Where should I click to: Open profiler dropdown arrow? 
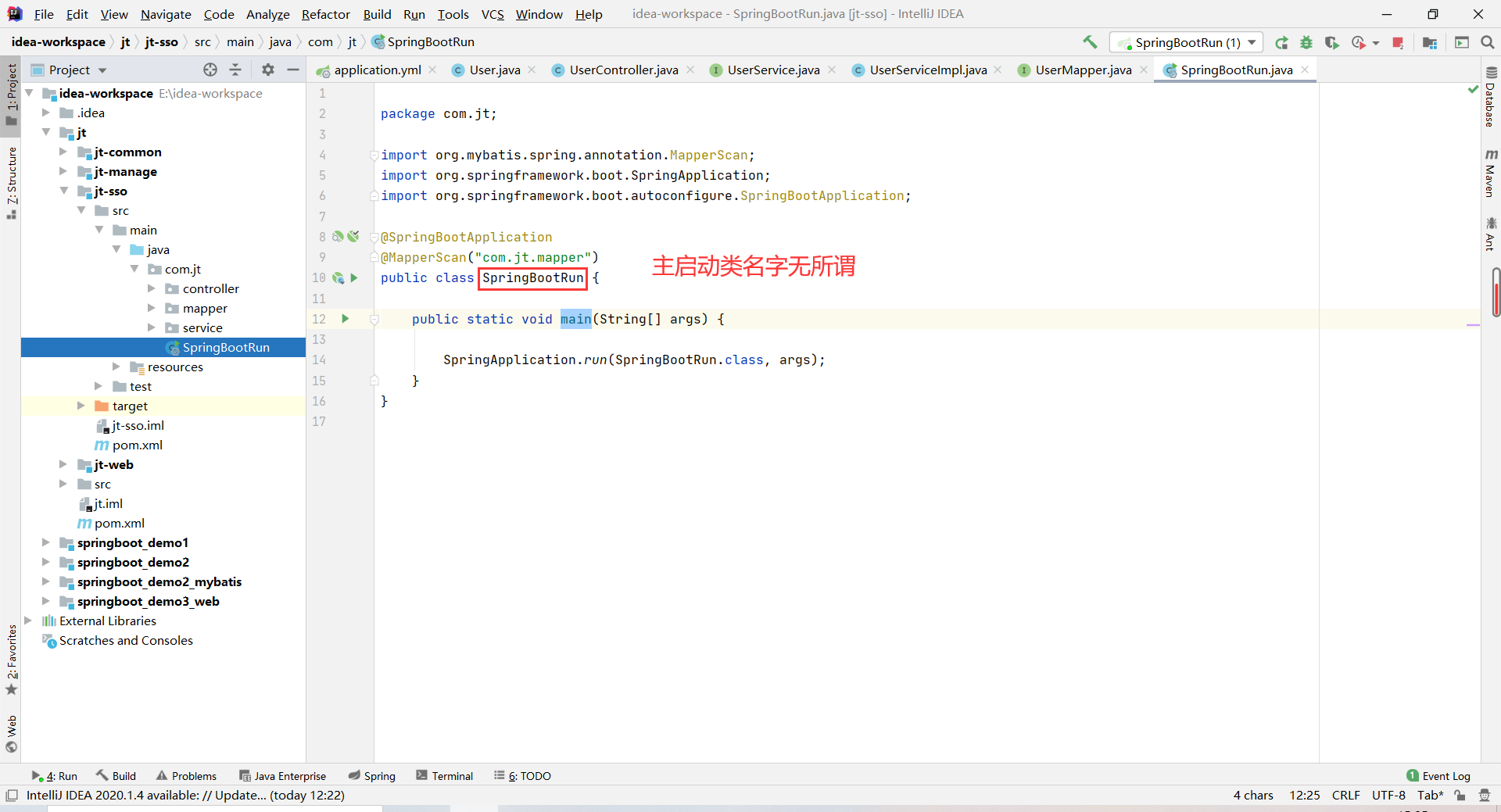coord(1376,43)
